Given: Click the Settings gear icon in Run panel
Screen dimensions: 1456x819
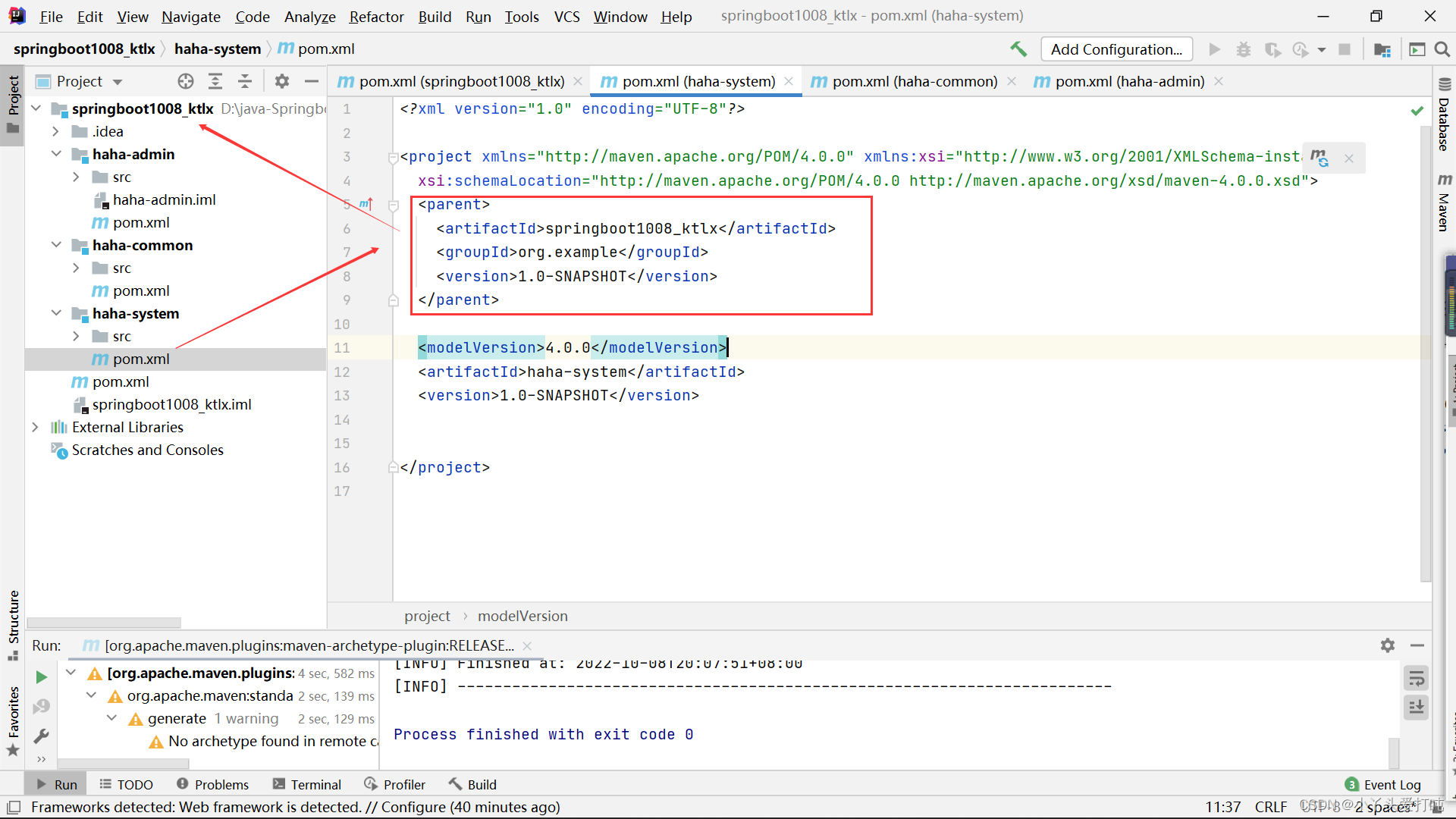Looking at the screenshot, I should coord(1388,645).
